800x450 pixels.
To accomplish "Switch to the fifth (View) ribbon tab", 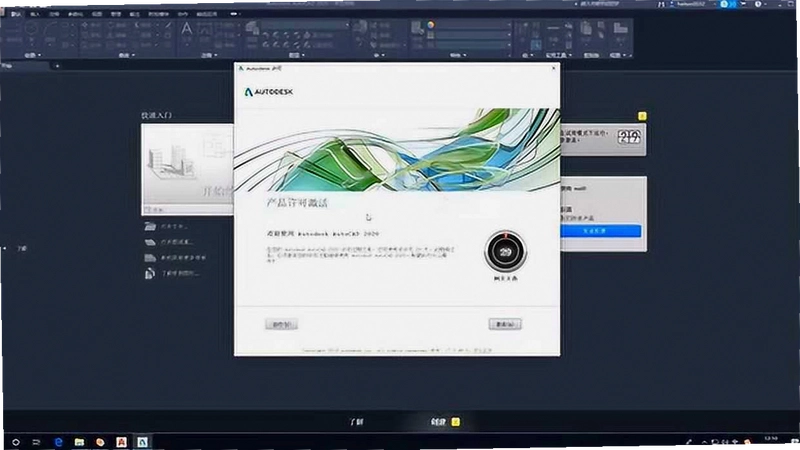I will coord(97,14).
